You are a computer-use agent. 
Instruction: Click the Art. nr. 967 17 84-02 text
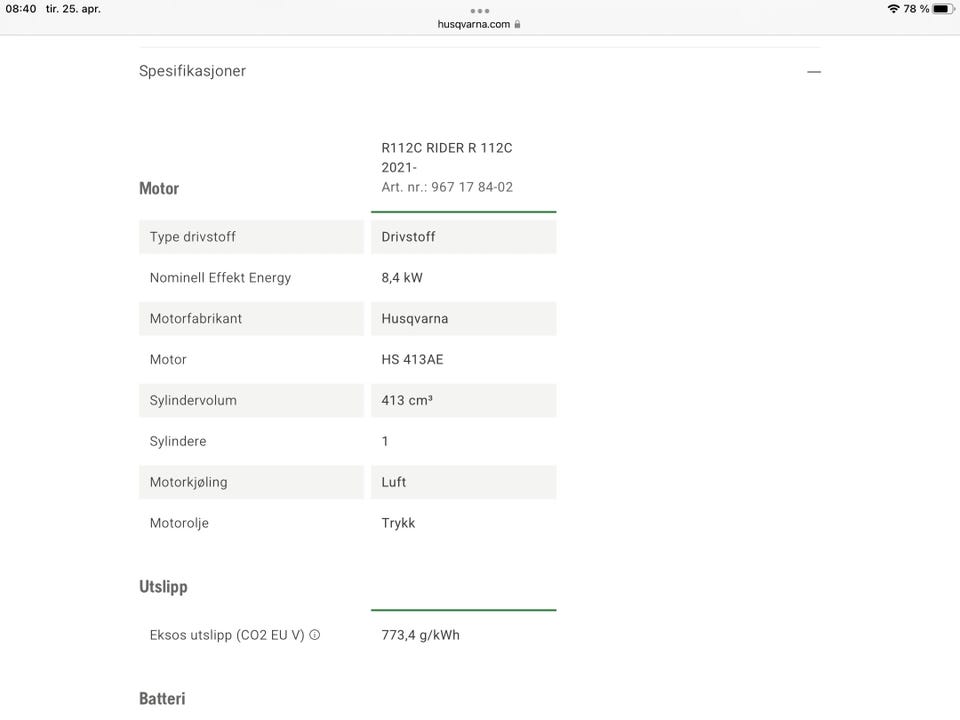pos(447,187)
